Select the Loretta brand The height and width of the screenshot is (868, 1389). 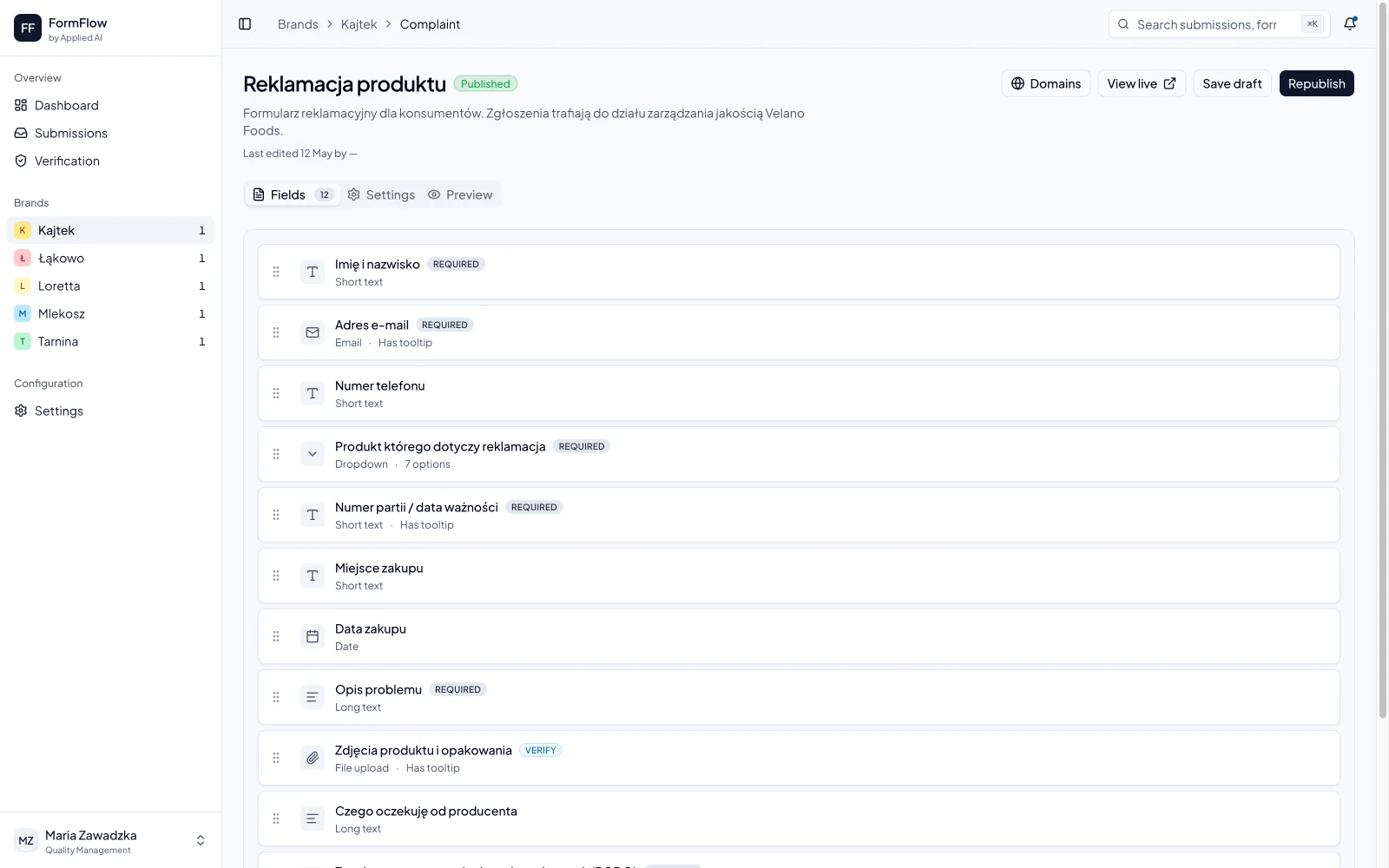[x=110, y=286]
